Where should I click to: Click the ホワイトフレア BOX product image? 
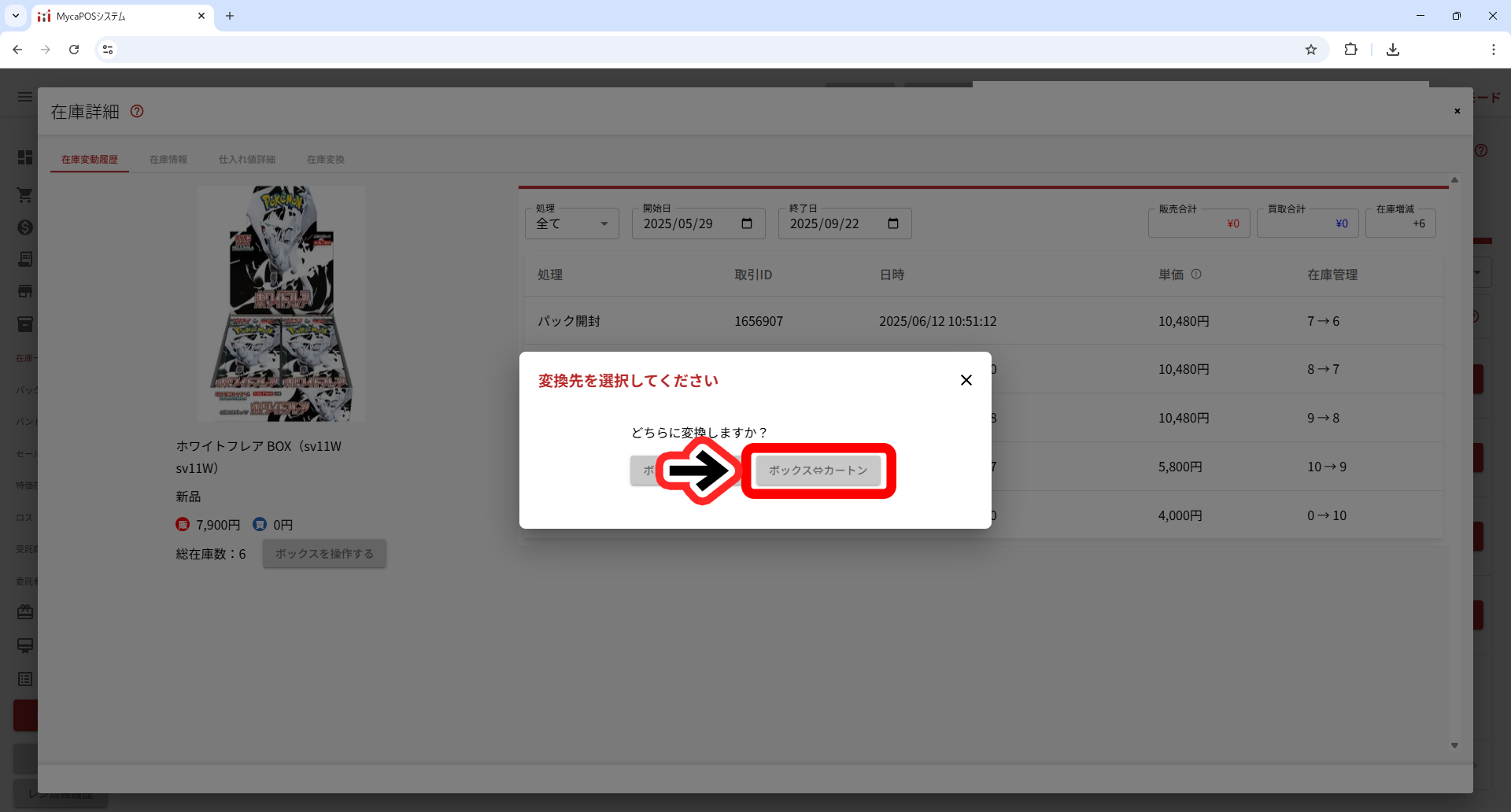point(281,304)
